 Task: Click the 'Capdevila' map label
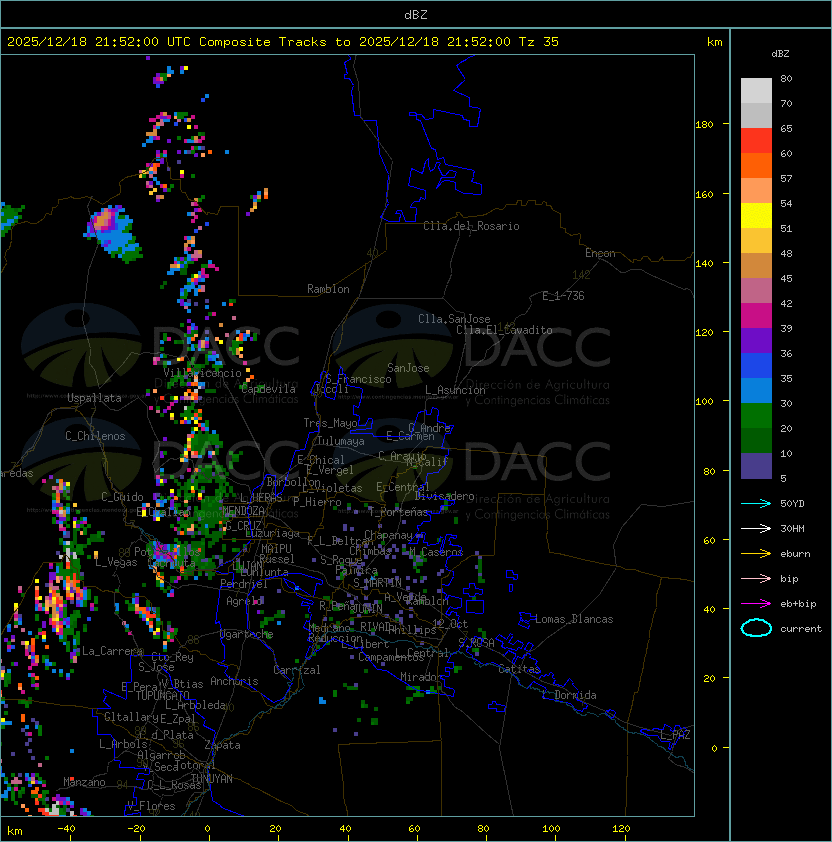tap(268, 389)
